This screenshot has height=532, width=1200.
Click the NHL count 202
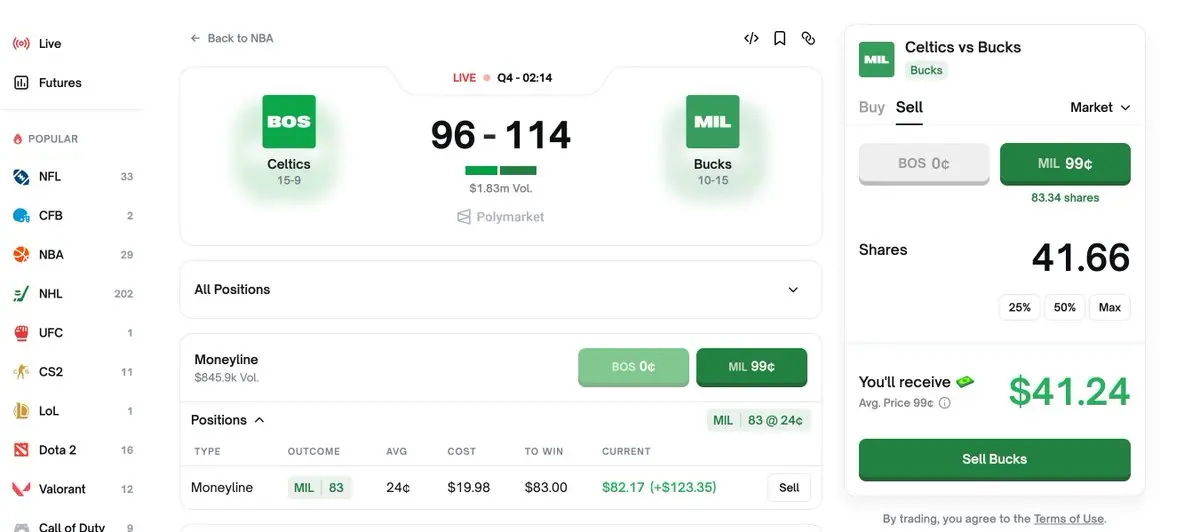click(124, 294)
